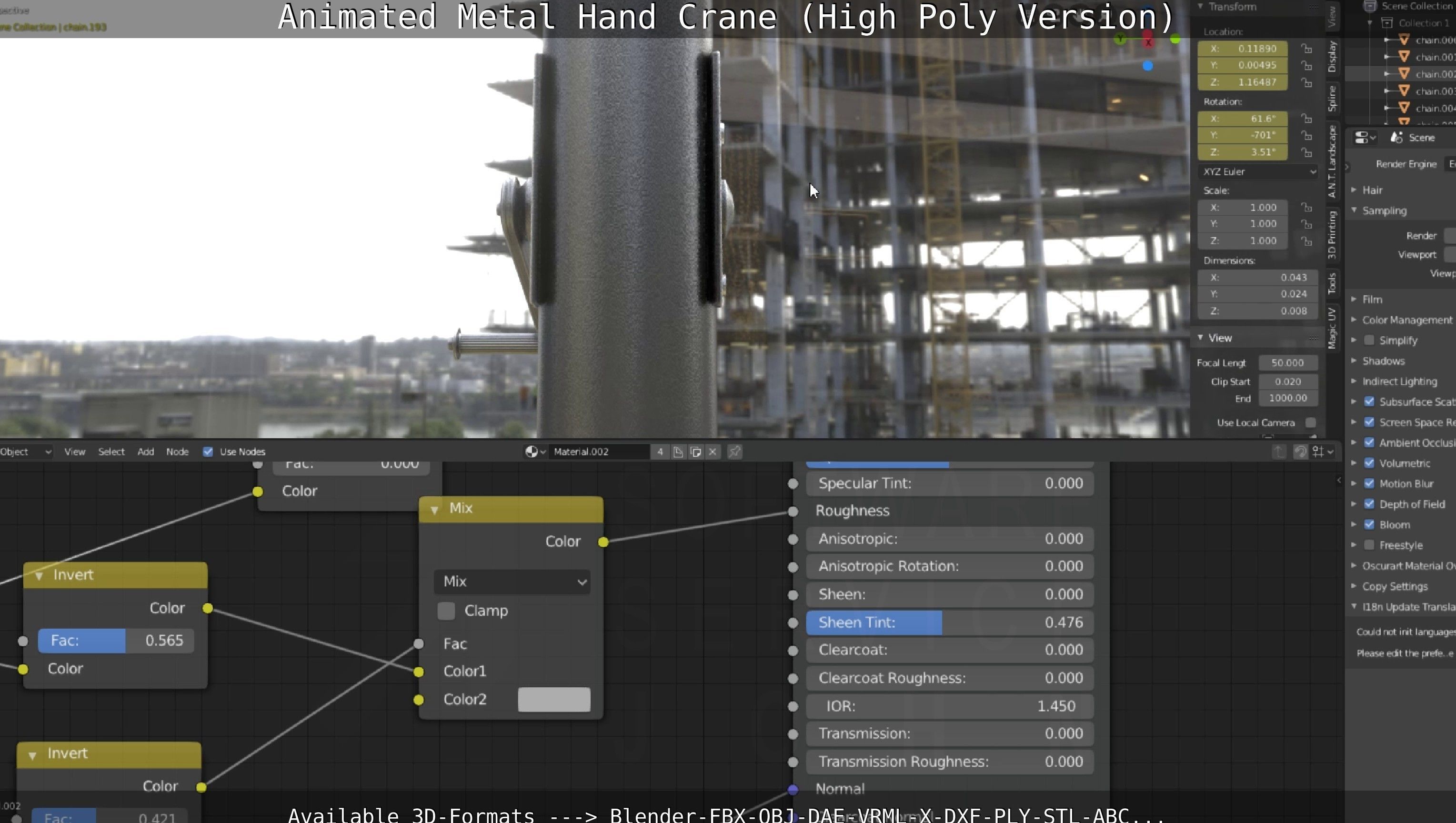
Task: Open the properties editor type icon
Action: [x=1365, y=137]
